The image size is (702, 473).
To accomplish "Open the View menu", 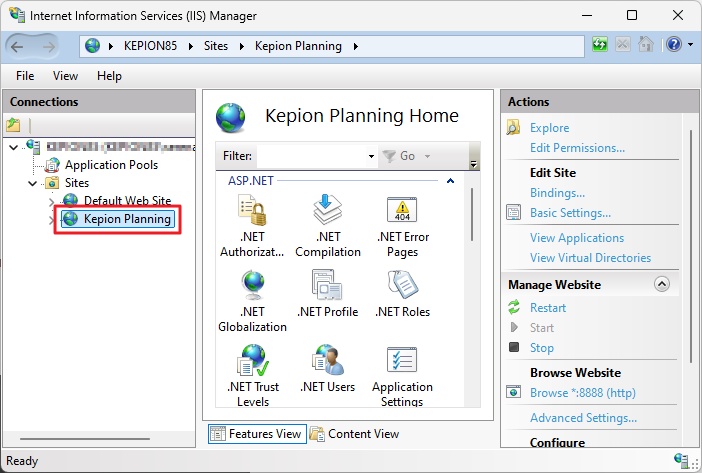I will [65, 76].
